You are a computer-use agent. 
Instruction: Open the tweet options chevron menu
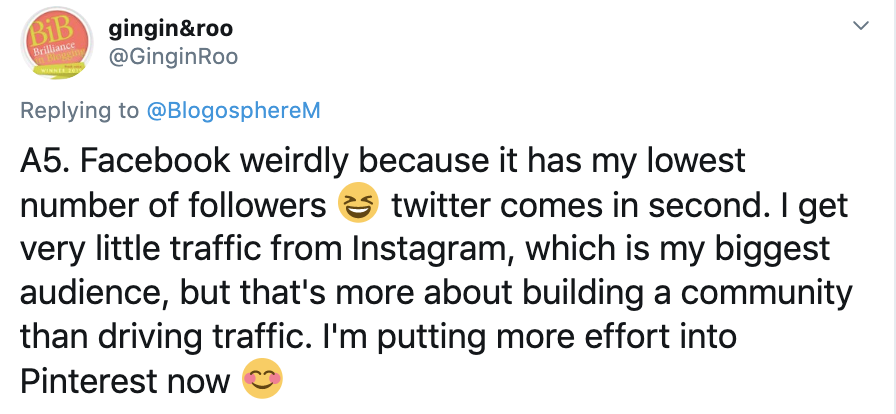tap(859, 24)
